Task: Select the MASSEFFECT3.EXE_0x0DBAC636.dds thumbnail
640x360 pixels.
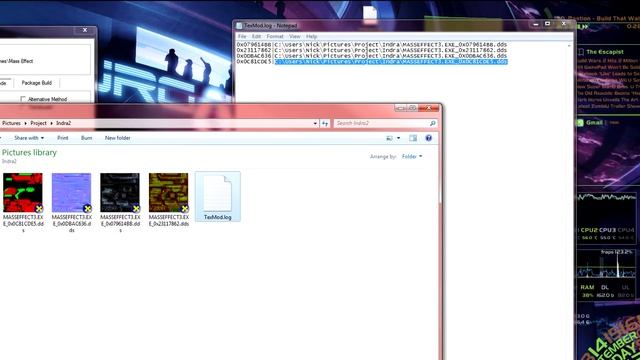Action: coord(71,193)
